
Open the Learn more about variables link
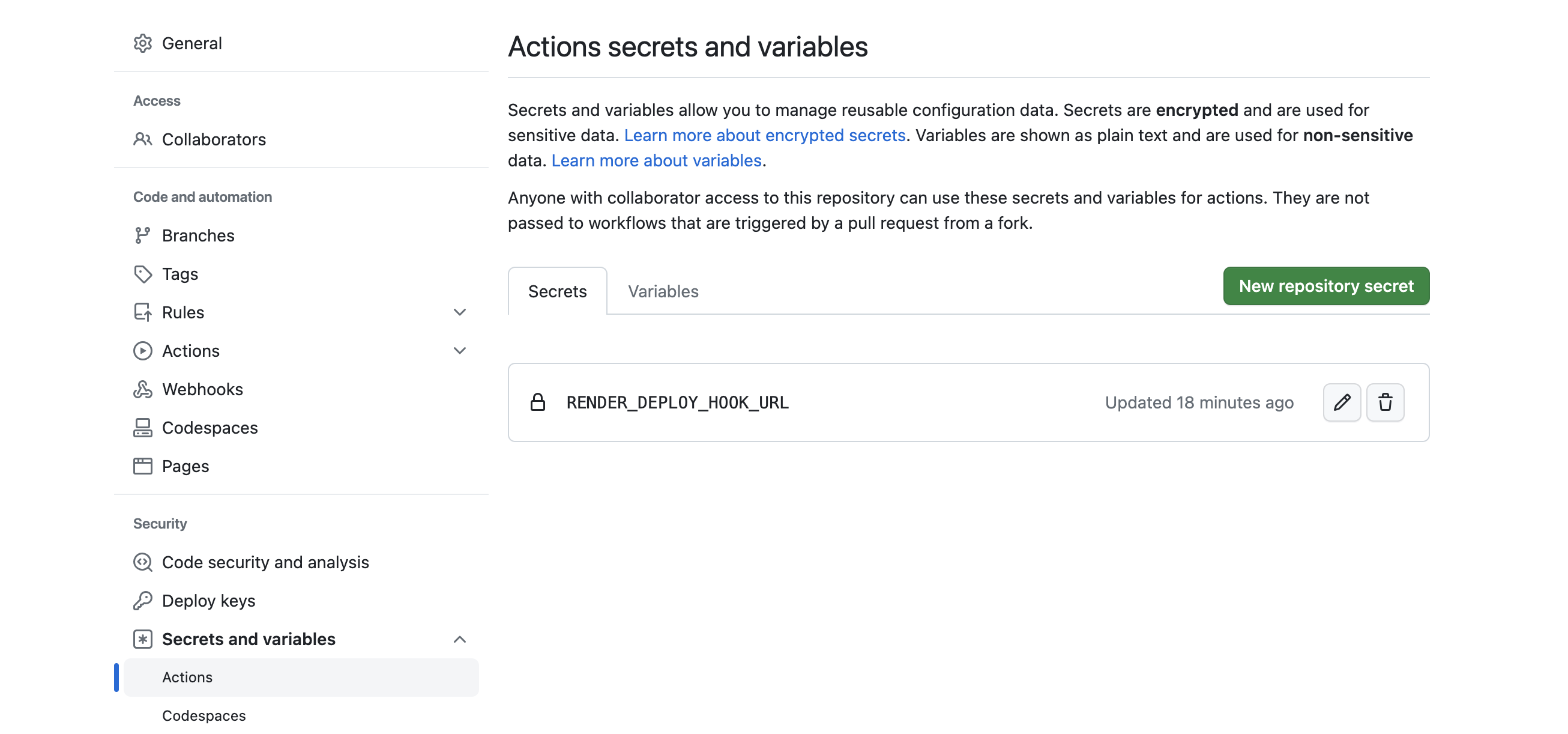(656, 160)
